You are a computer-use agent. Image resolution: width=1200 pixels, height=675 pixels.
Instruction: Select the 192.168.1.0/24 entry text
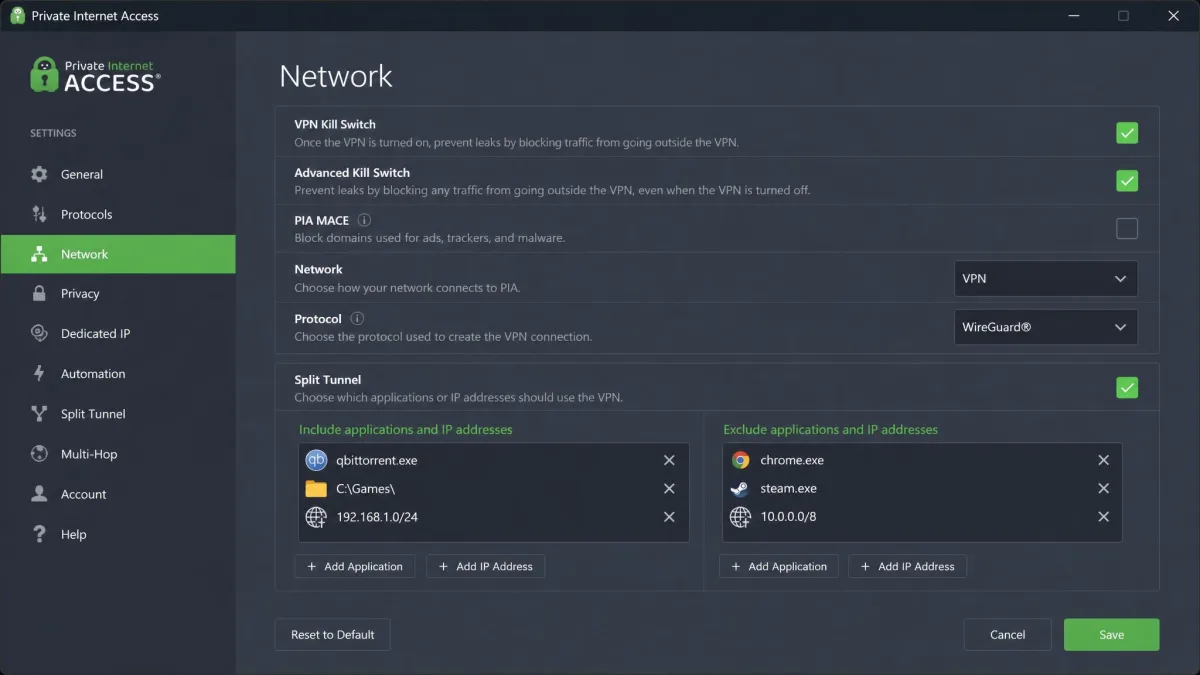377,517
